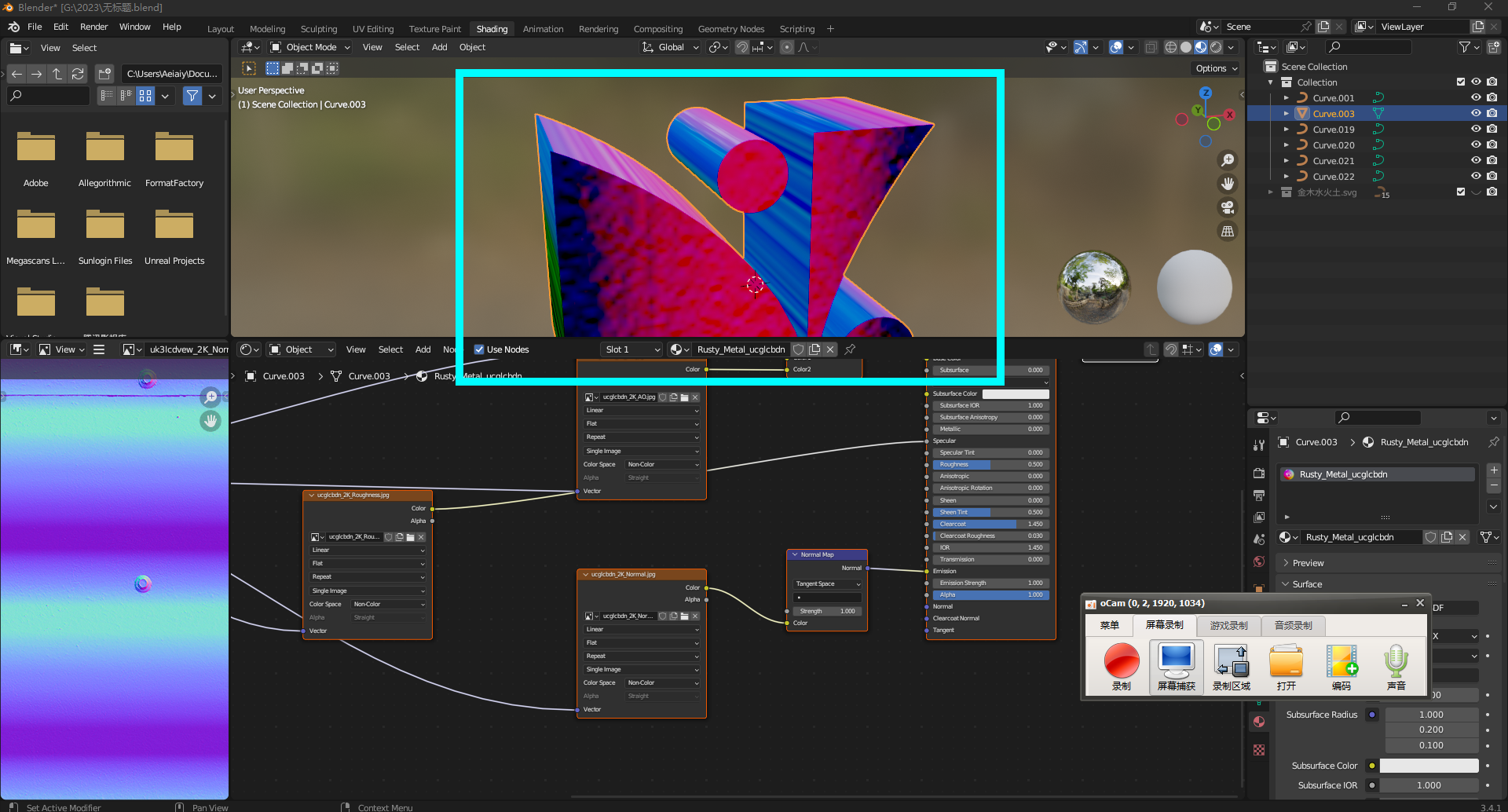This screenshot has height=812, width=1508.
Task: Go to parent directory in file browser
Action: 57,74
